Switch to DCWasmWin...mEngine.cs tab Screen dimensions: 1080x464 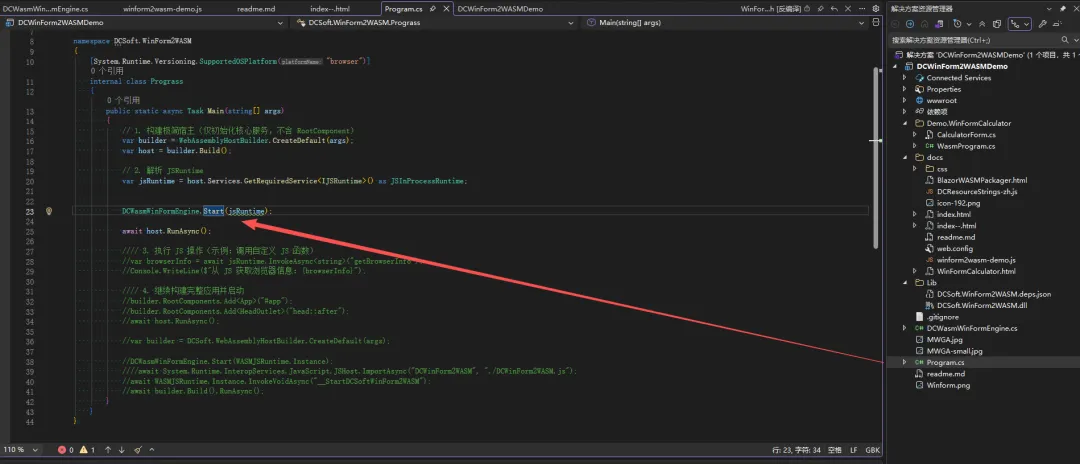coord(44,9)
